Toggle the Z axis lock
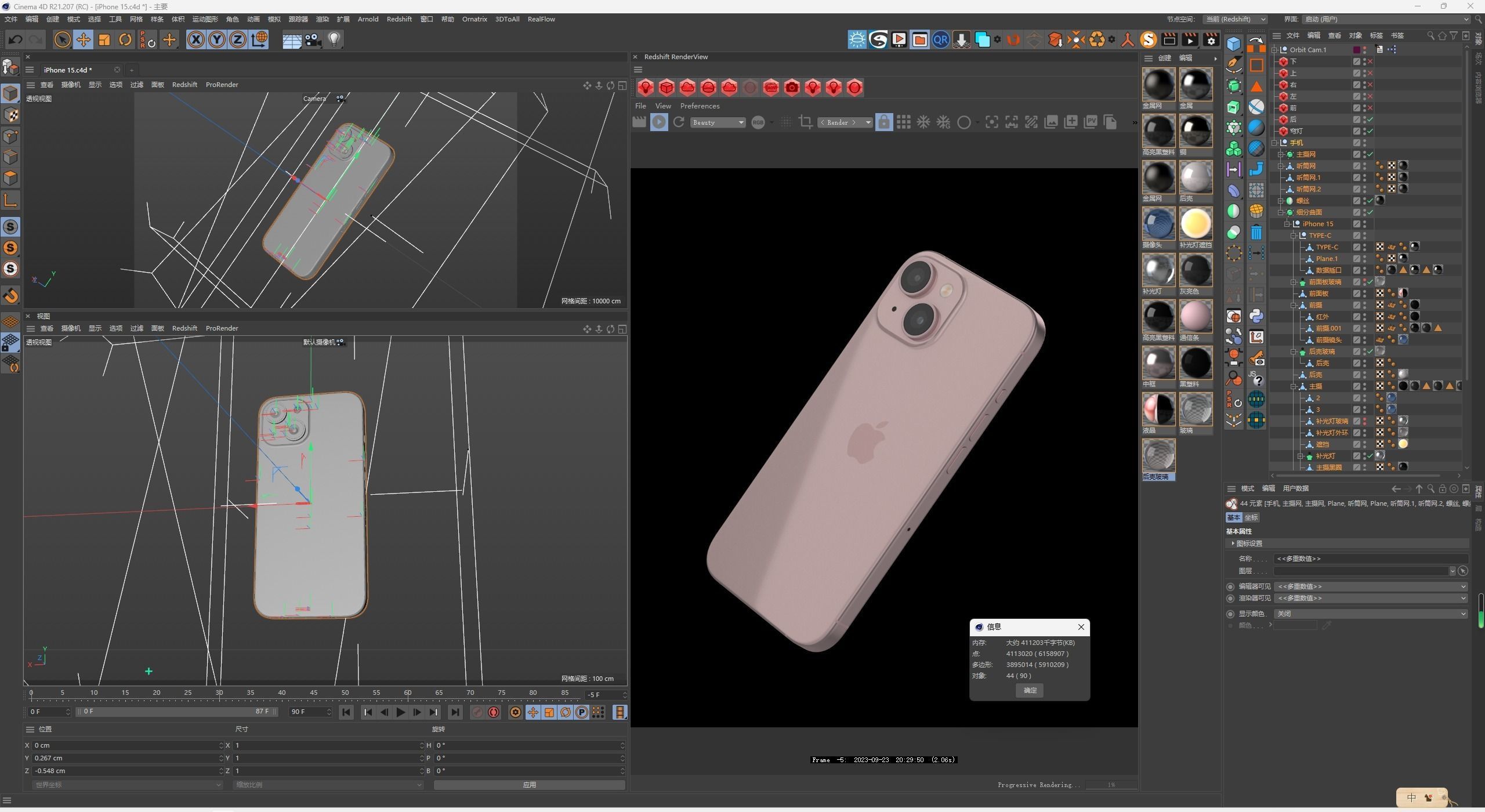Viewport: 1485px width, 812px height. click(x=238, y=39)
